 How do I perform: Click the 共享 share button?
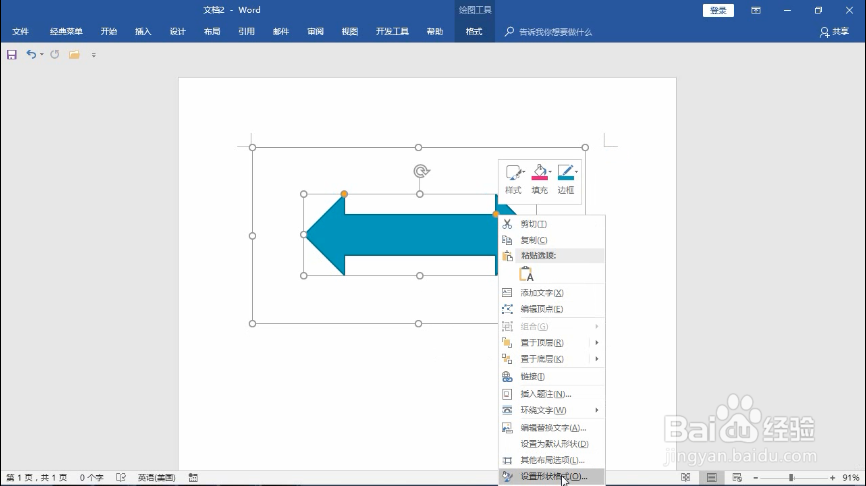[834, 32]
